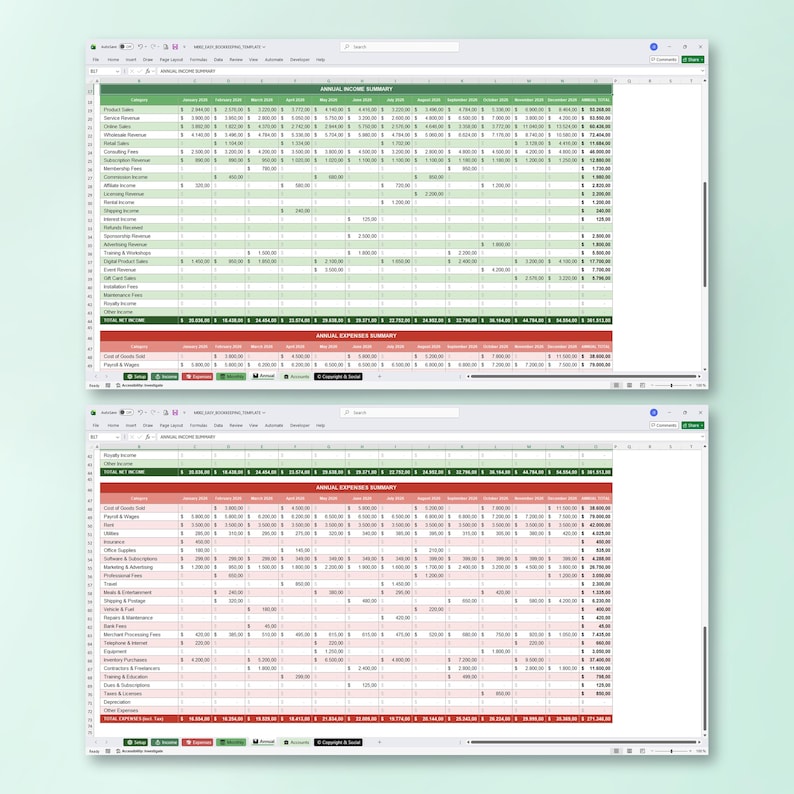Expand the formula bar in upper window
This screenshot has width=794, height=794.
click(x=702, y=71)
